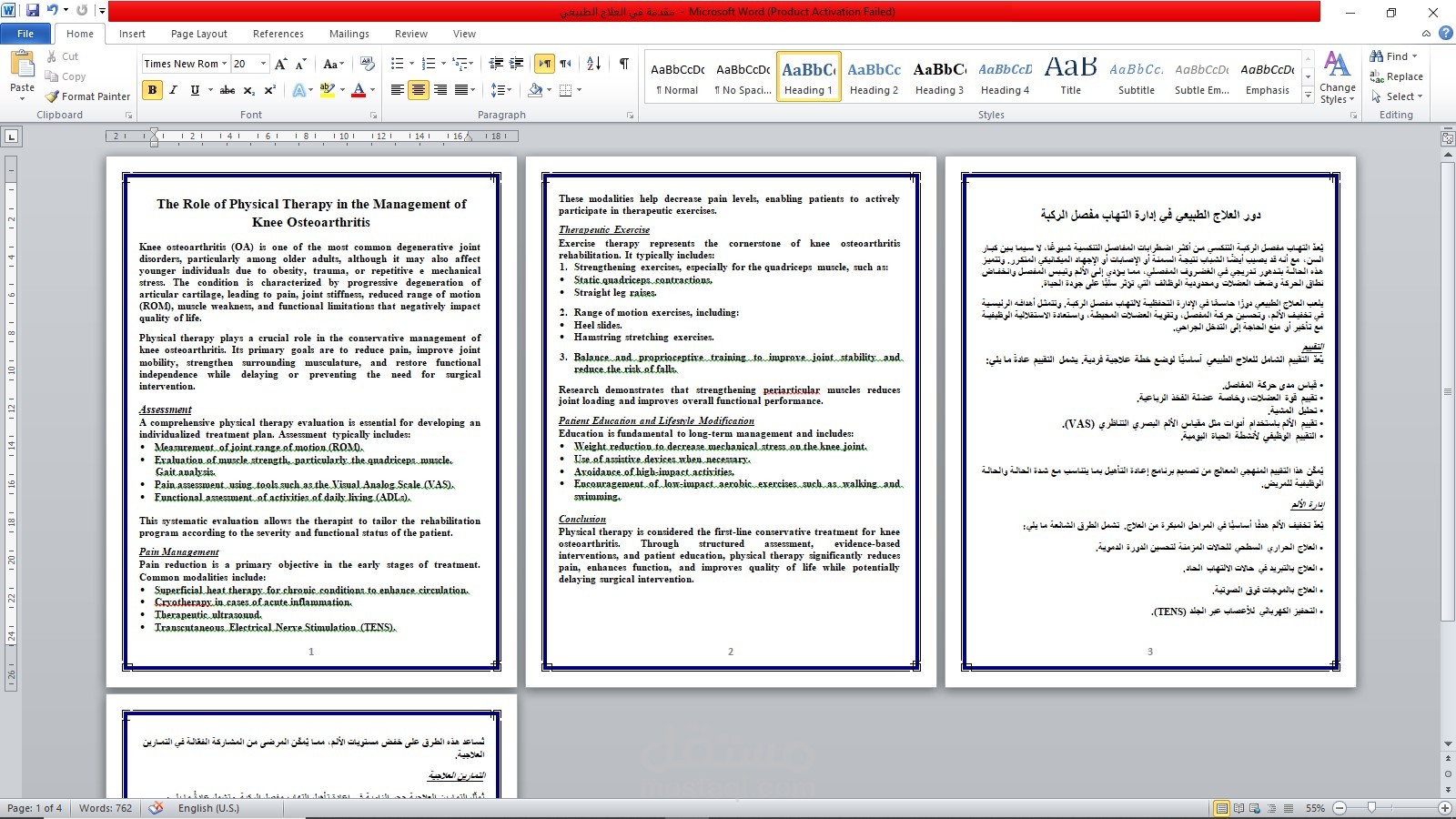Click the Shrink Font icon

tap(300, 64)
